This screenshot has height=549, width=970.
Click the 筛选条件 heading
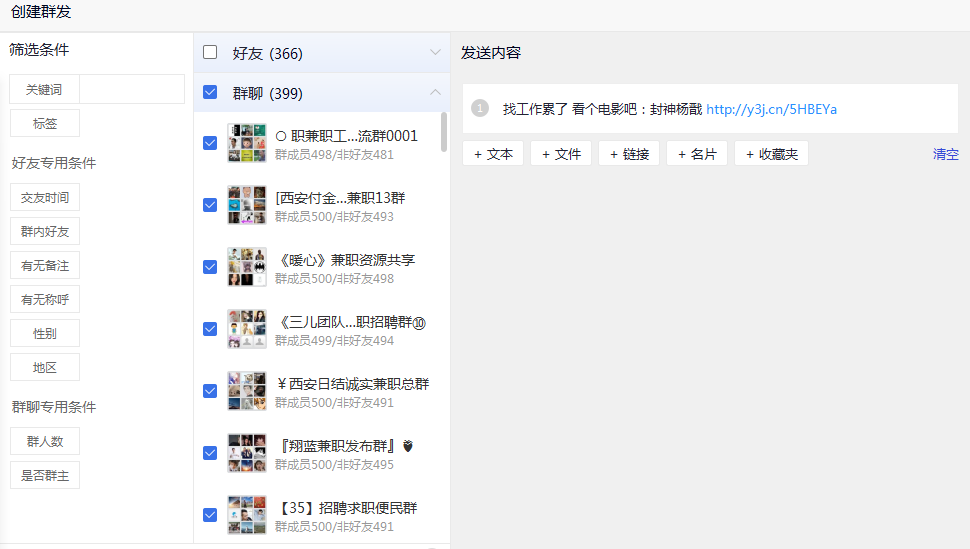click(x=39, y=50)
